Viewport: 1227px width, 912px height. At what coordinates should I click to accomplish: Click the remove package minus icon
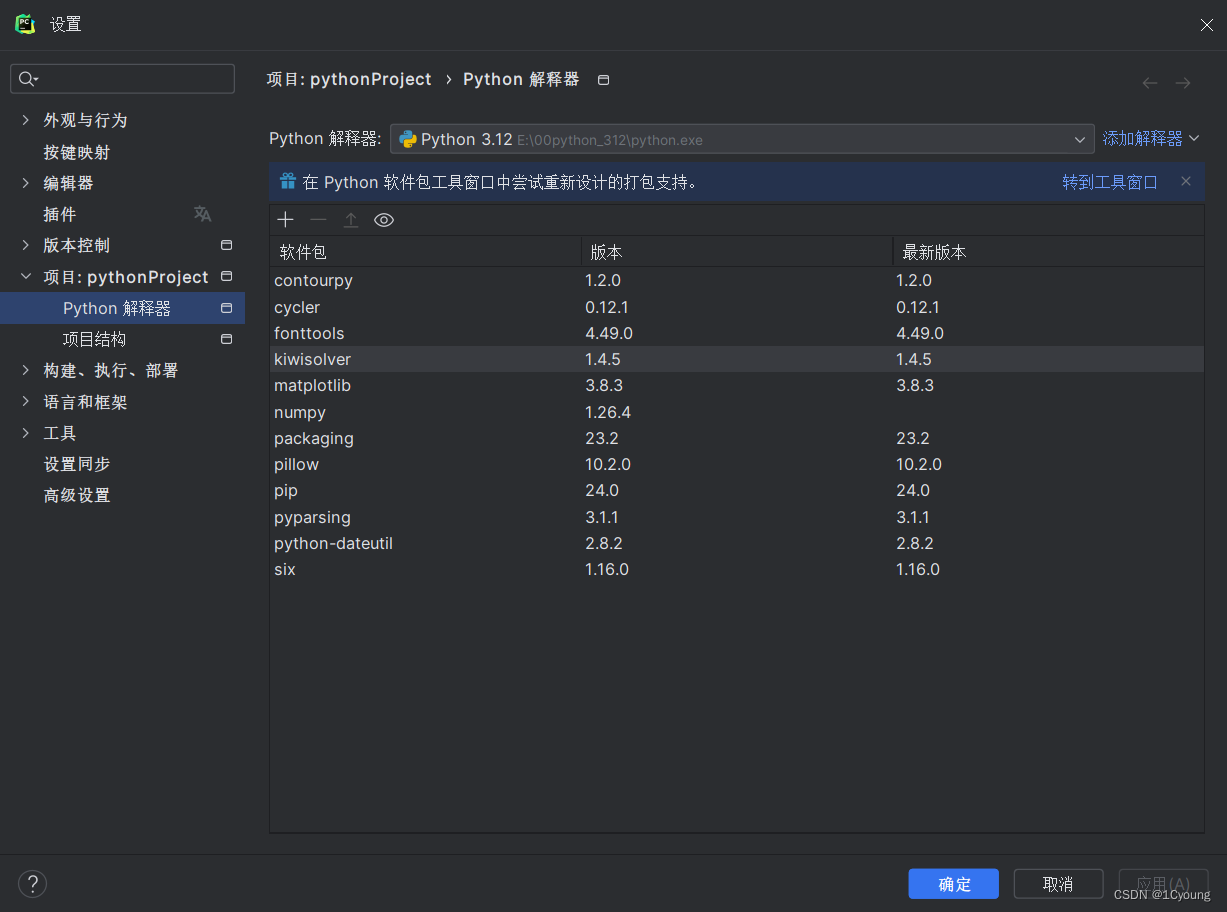click(318, 220)
